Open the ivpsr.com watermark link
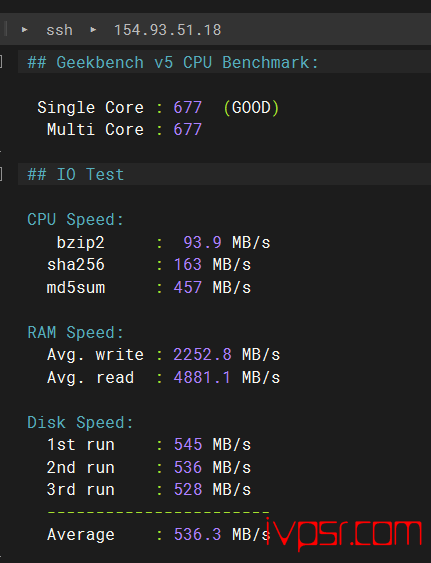The width and height of the screenshot is (431, 563). (344, 534)
